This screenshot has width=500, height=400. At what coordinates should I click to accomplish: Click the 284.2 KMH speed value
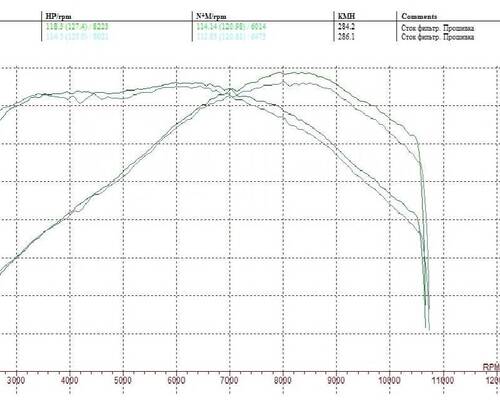[346, 26]
